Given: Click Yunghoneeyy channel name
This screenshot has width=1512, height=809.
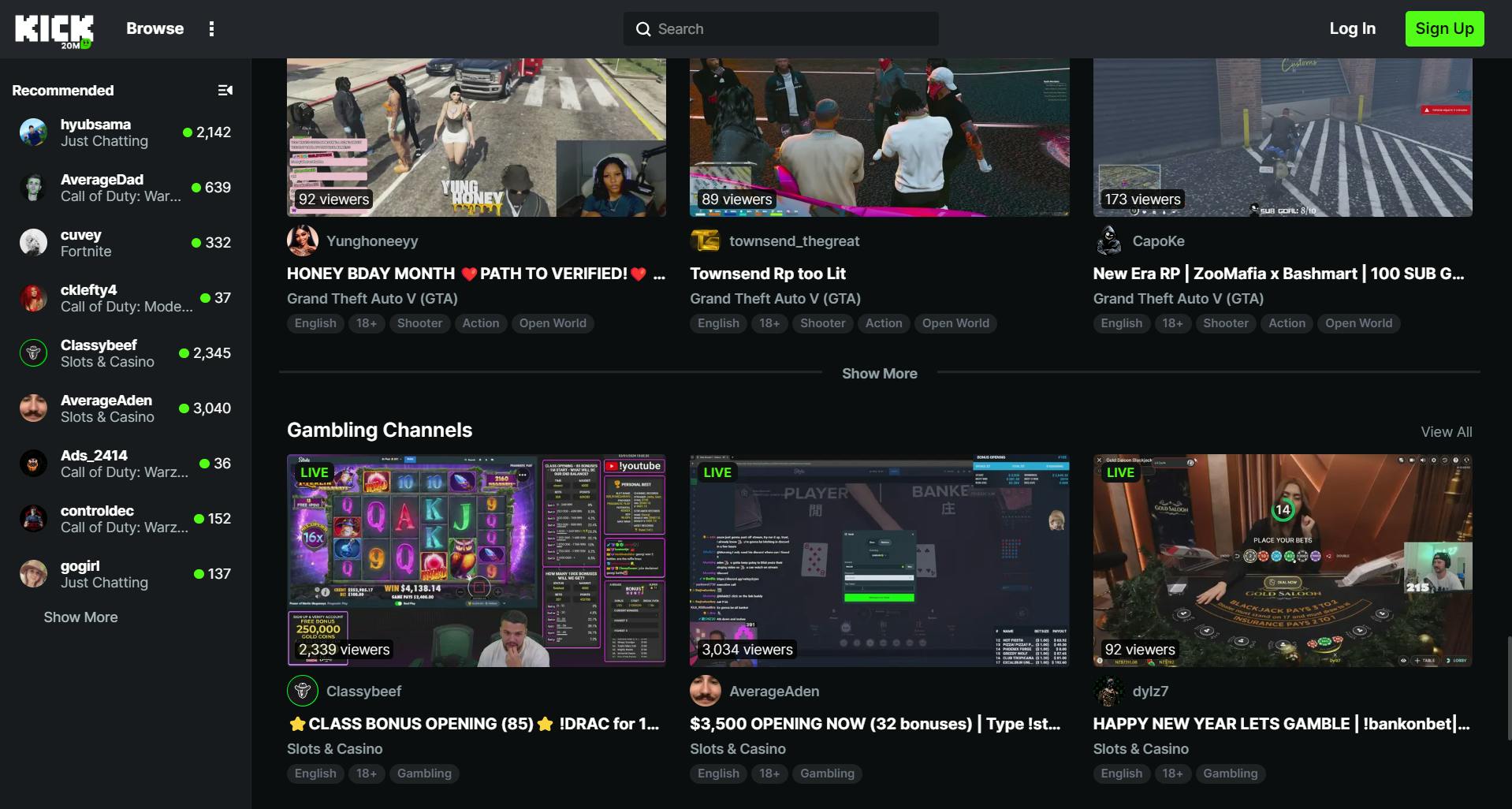Looking at the screenshot, I should point(372,241).
